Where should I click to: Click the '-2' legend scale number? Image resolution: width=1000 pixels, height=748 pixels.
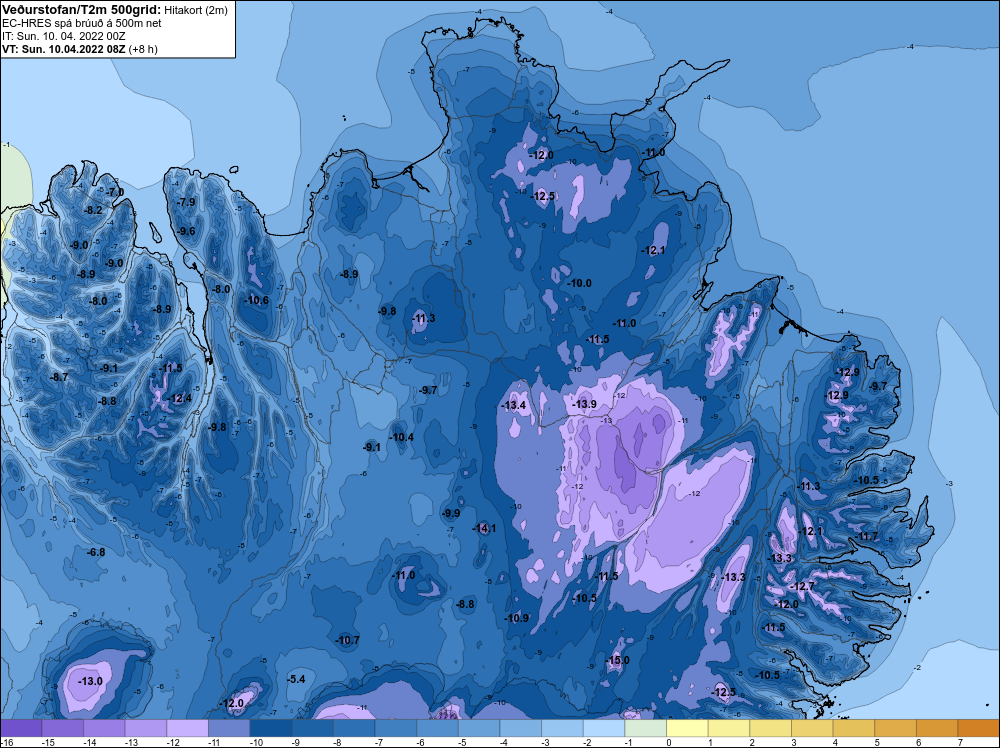[587, 742]
